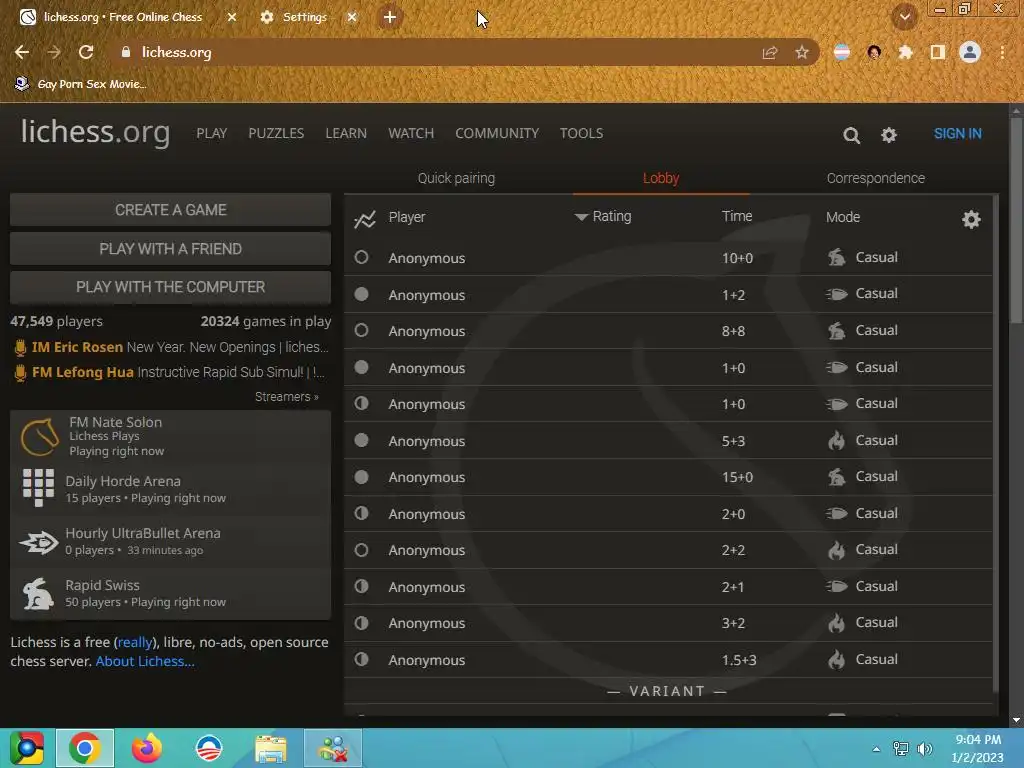Open the browser extensions puzzle icon
The width and height of the screenshot is (1024, 768).
pyautogui.click(x=906, y=52)
